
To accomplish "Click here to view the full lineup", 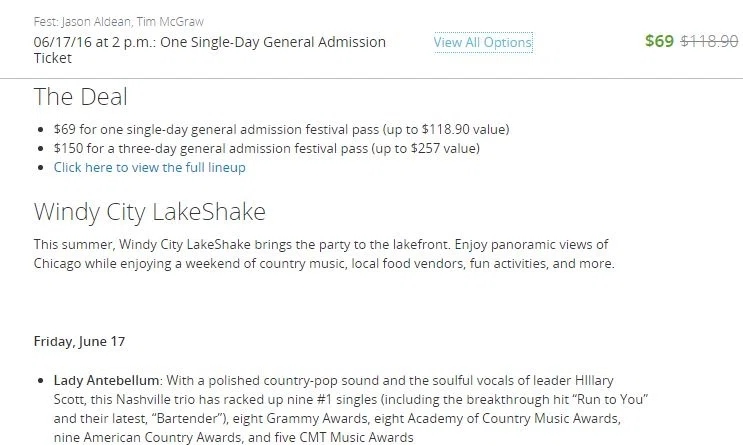I will pyautogui.click(x=150, y=167).
